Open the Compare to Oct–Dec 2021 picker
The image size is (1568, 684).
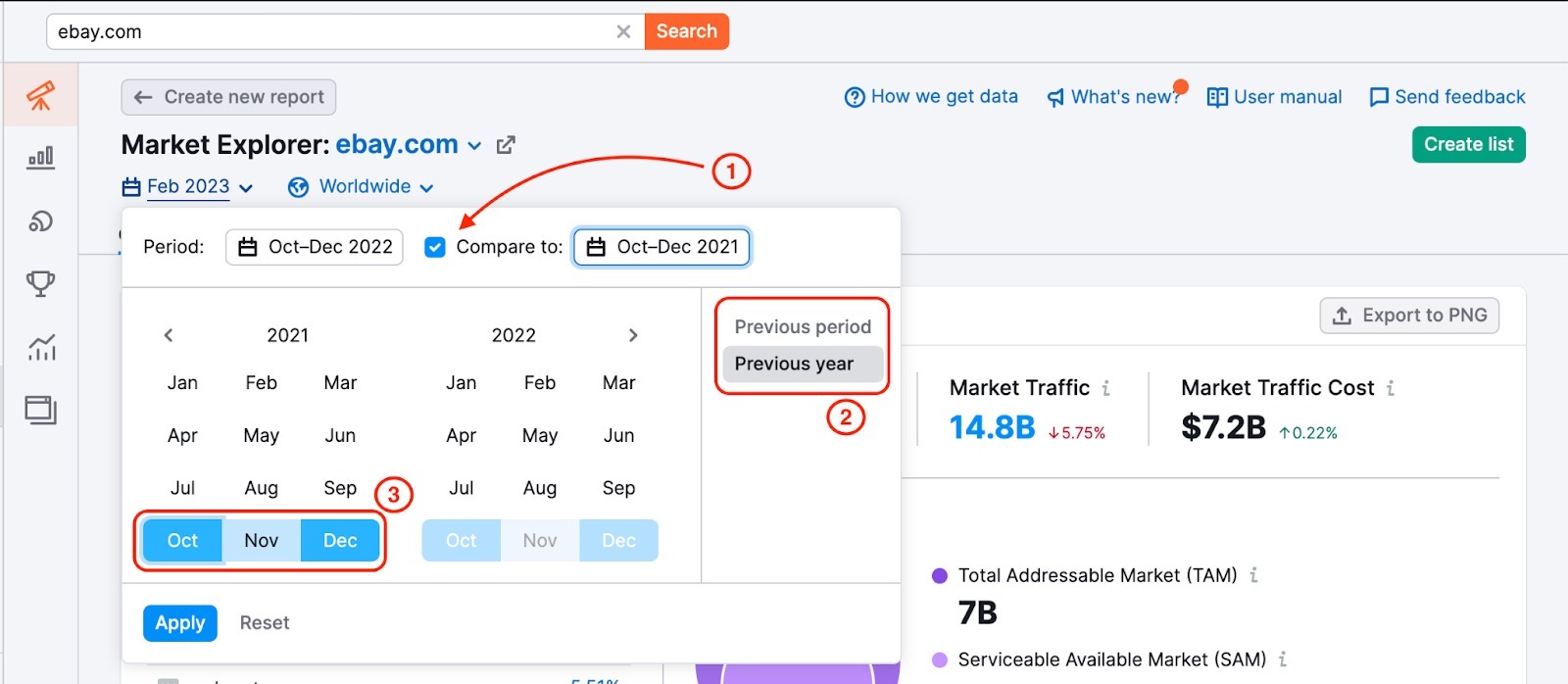point(662,247)
